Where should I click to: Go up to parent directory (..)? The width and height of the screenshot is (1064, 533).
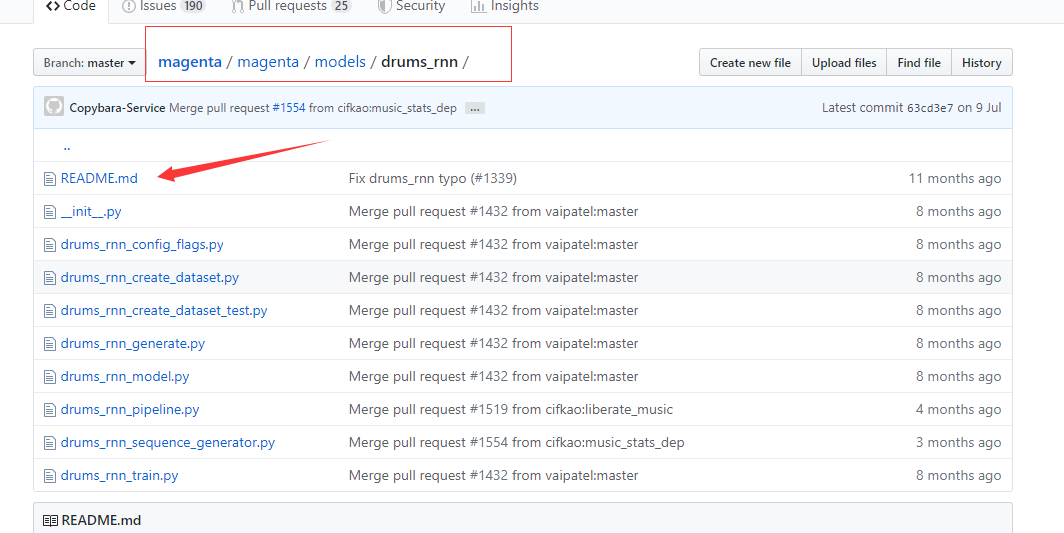(x=66, y=146)
